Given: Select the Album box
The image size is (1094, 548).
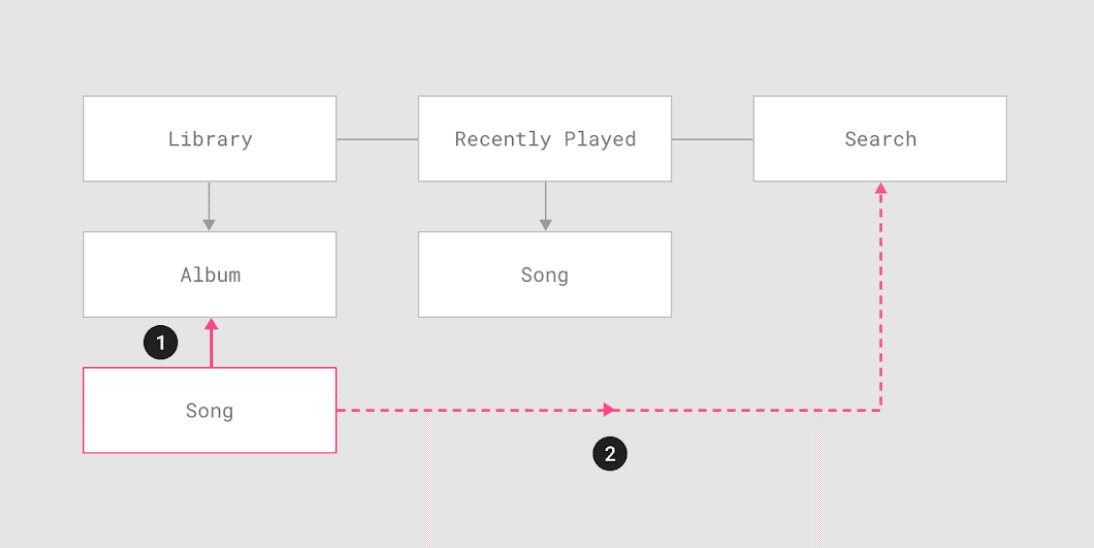Looking at the screenshot, I should pyautogui.click(x=210, y=275).
